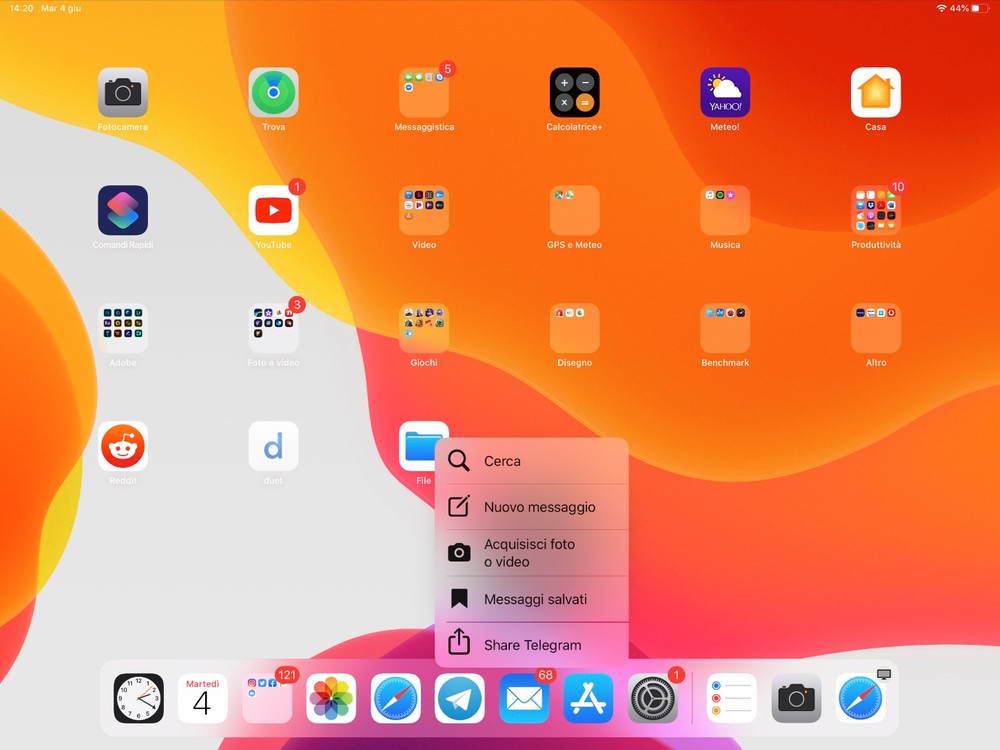Open the recent Safari with display badge
Viewport: 1000px width, 750px height.
(860, 698)
